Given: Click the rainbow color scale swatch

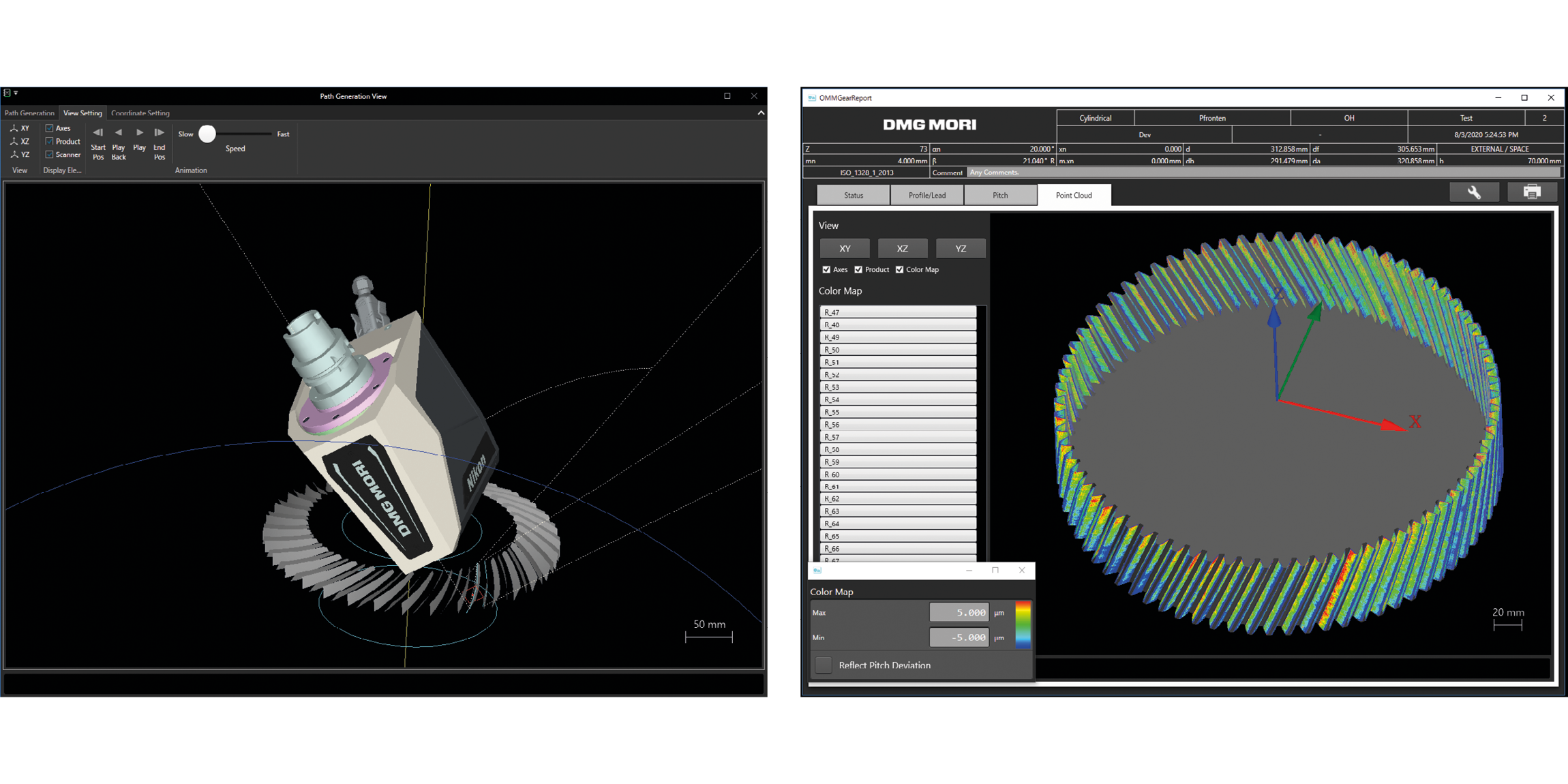Looking at the screenshot, I should (x=1023, y=624).
